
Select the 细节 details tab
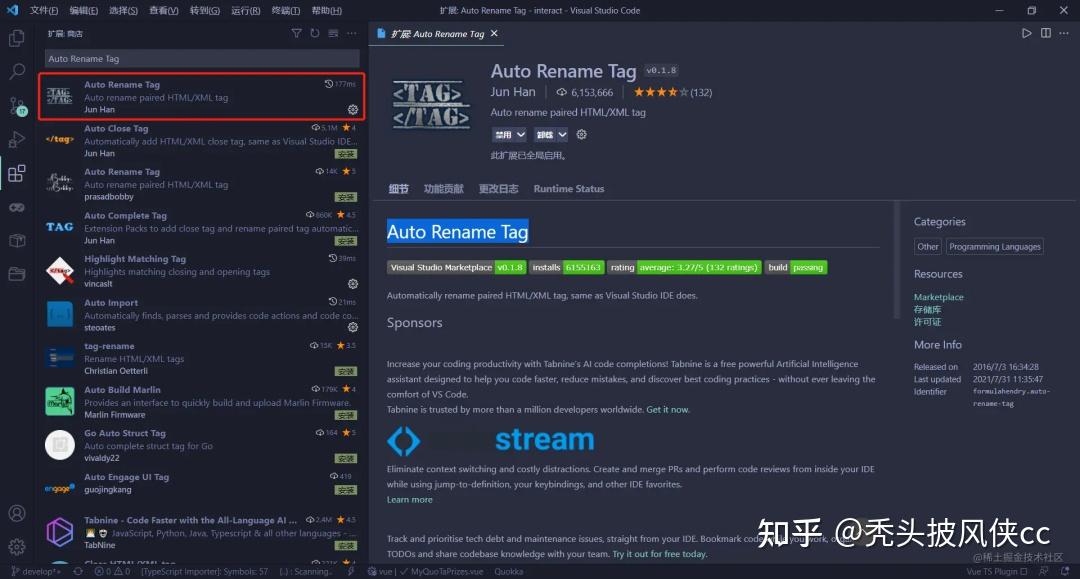pos(398,189)
